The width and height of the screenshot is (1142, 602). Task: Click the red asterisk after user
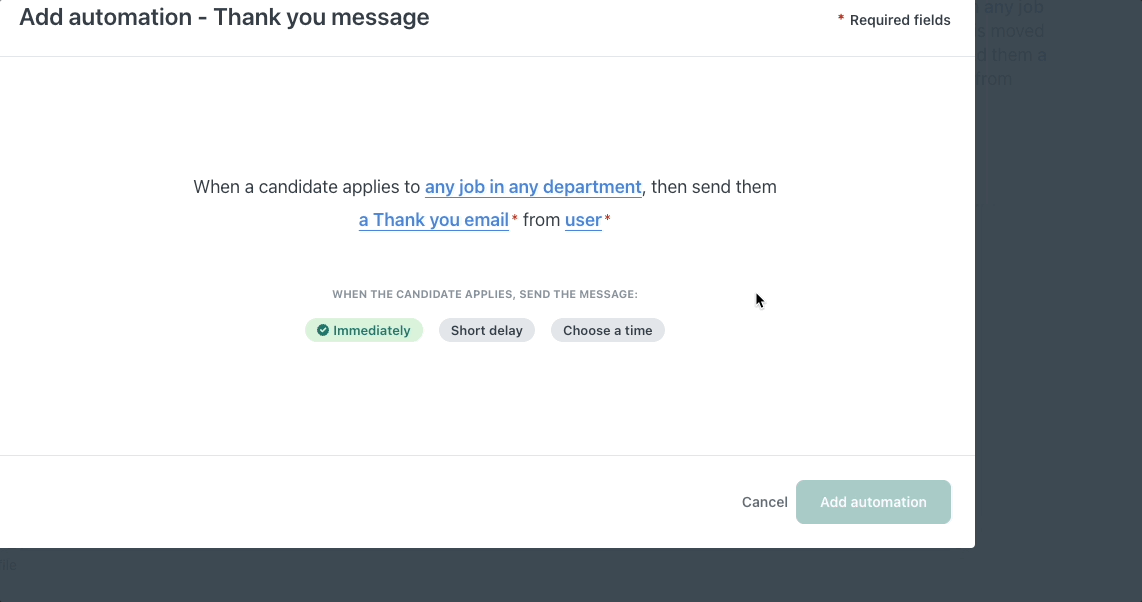click(x=607, y=218)
